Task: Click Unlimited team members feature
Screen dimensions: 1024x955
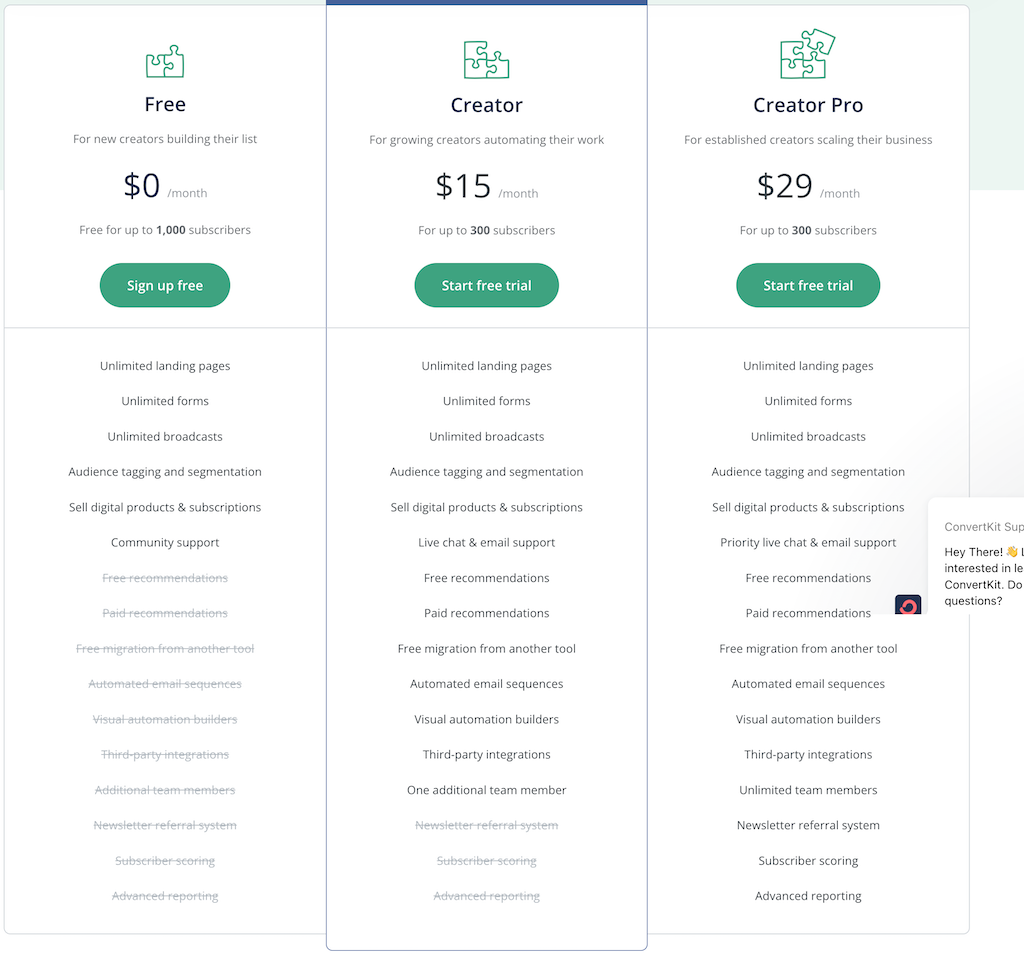Action: point(808,790)
